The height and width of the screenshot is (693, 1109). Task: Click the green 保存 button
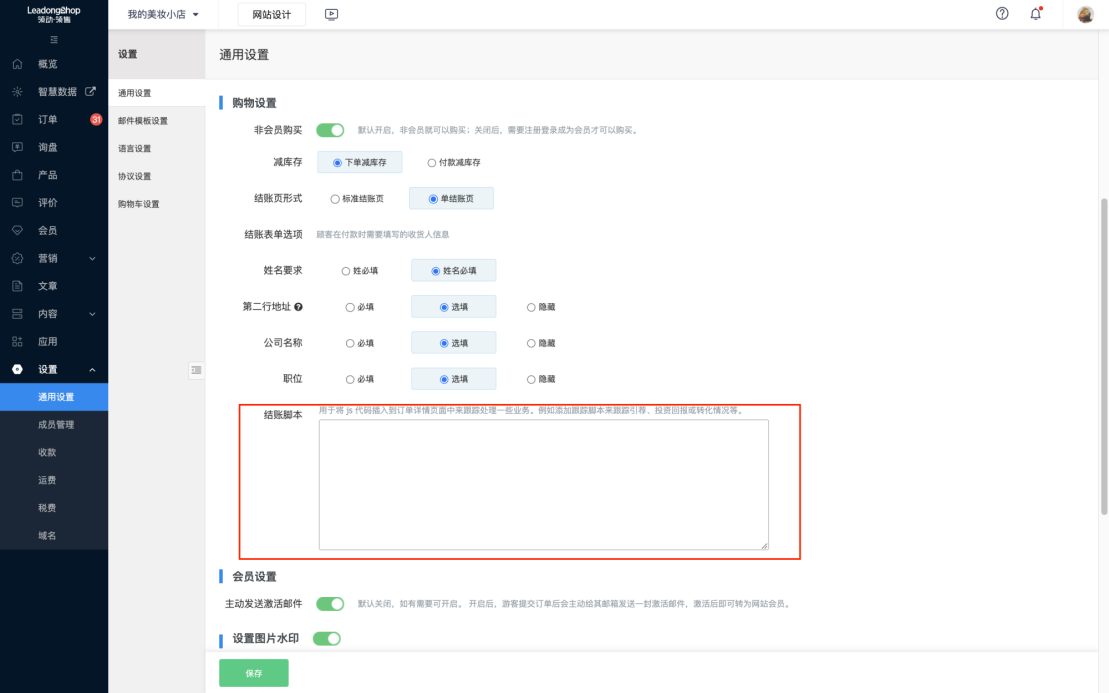click(x=254, y=673)
